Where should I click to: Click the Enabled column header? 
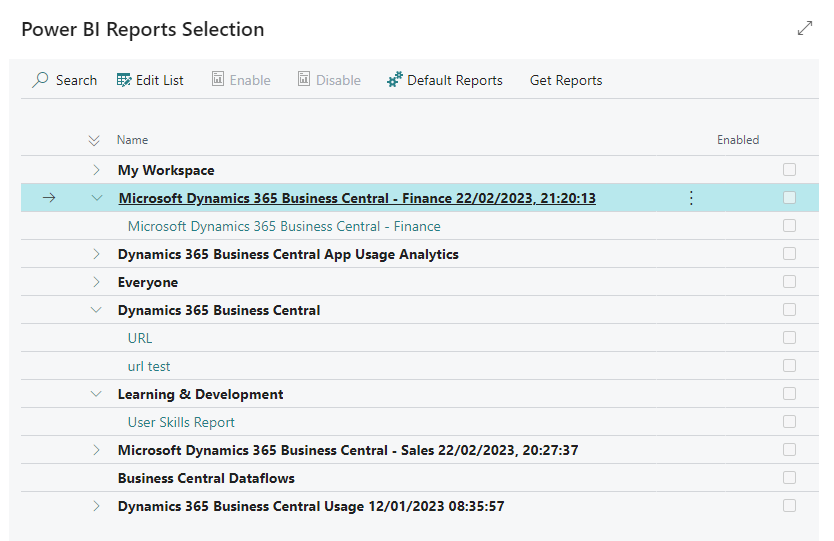(x=738, y=140)
